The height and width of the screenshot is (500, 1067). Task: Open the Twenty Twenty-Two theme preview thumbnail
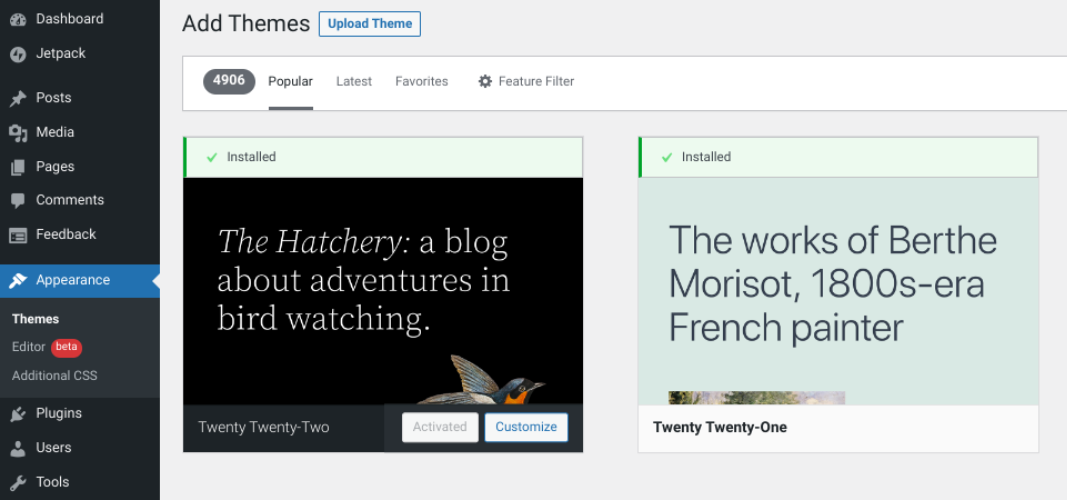click(383, 291)
